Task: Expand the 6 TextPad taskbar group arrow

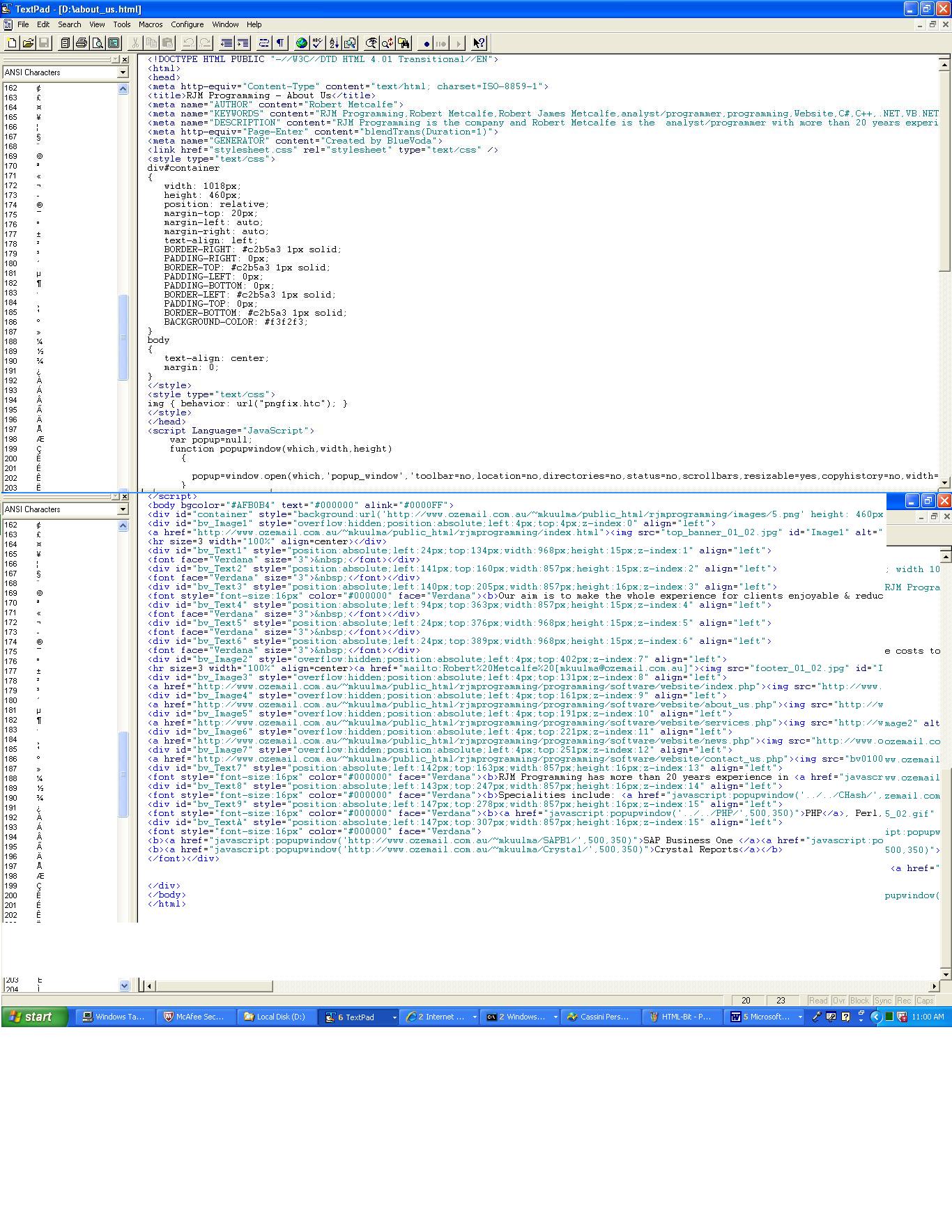Action: tap(394, 1017)
